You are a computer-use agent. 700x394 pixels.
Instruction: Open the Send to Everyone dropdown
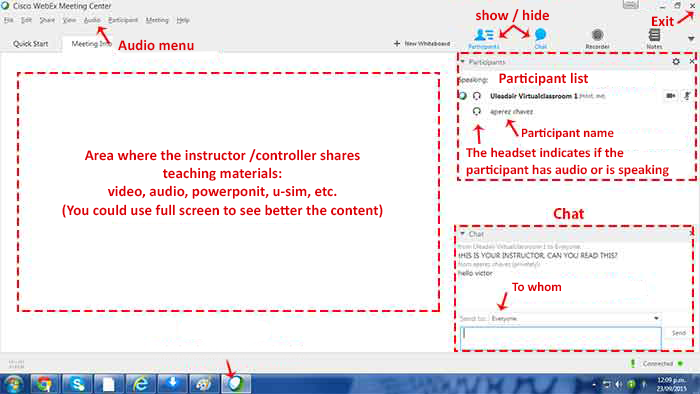pyautogui.click(x=575, y=318)
